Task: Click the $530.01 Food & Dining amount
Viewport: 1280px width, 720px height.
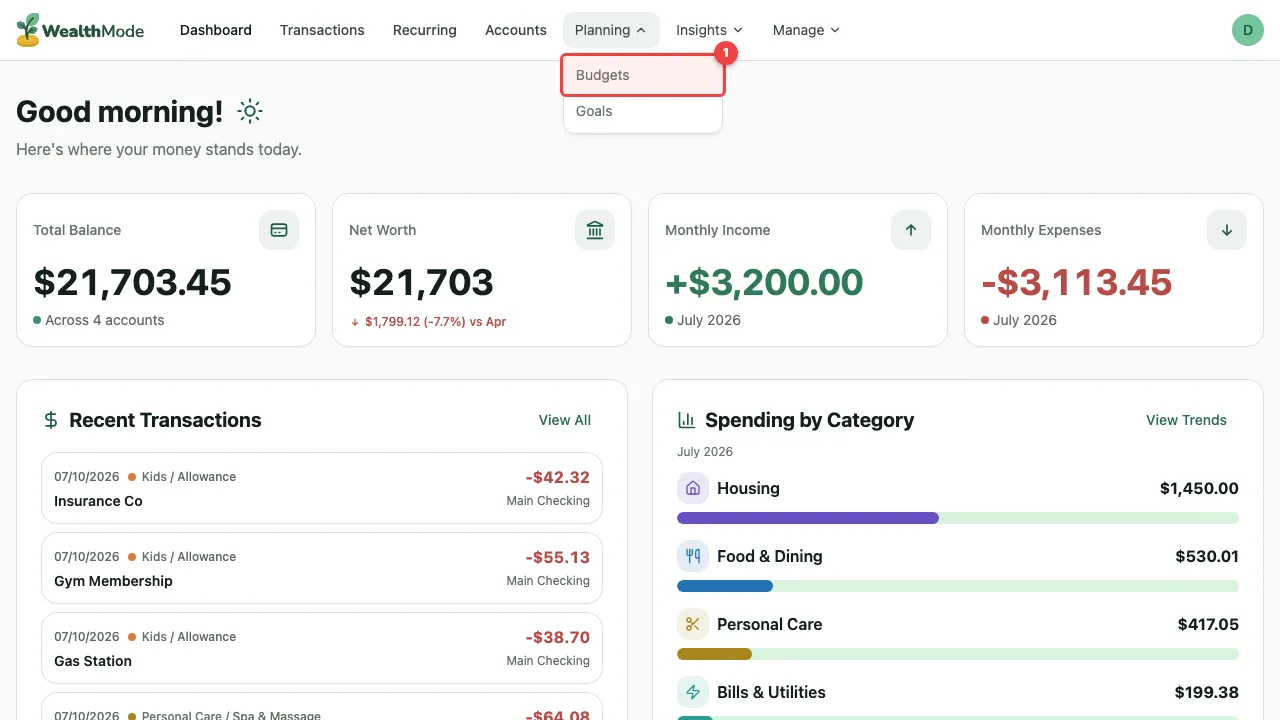Action: (1207, 556)
